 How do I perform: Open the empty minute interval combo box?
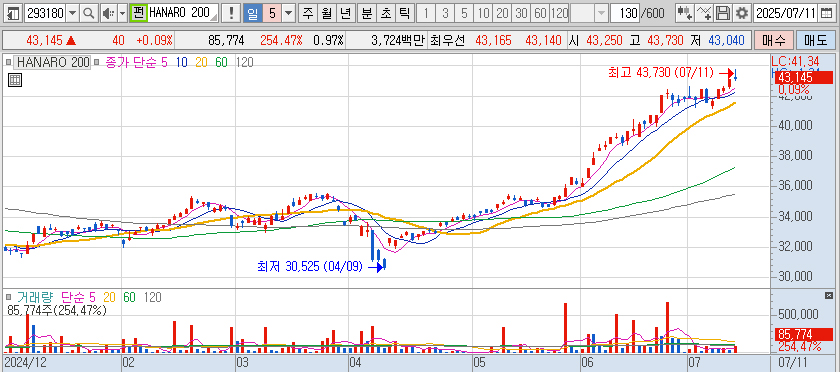click(589, 13)
